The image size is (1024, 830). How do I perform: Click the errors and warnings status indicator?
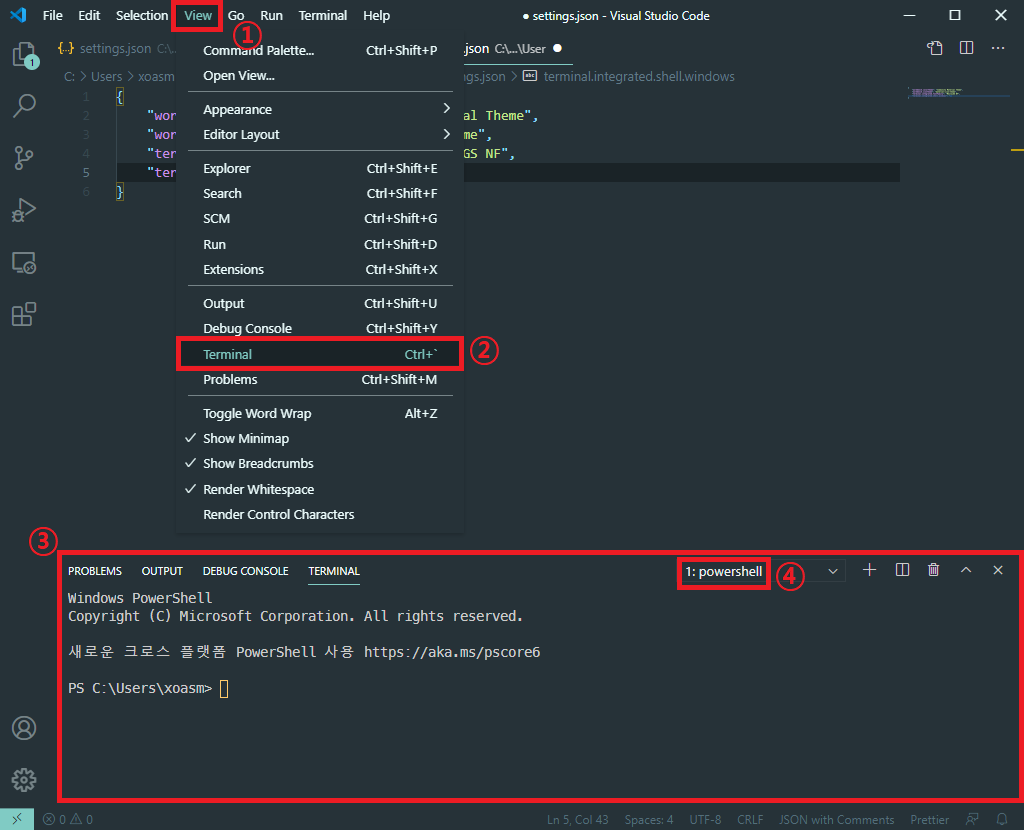click(68, 819)
